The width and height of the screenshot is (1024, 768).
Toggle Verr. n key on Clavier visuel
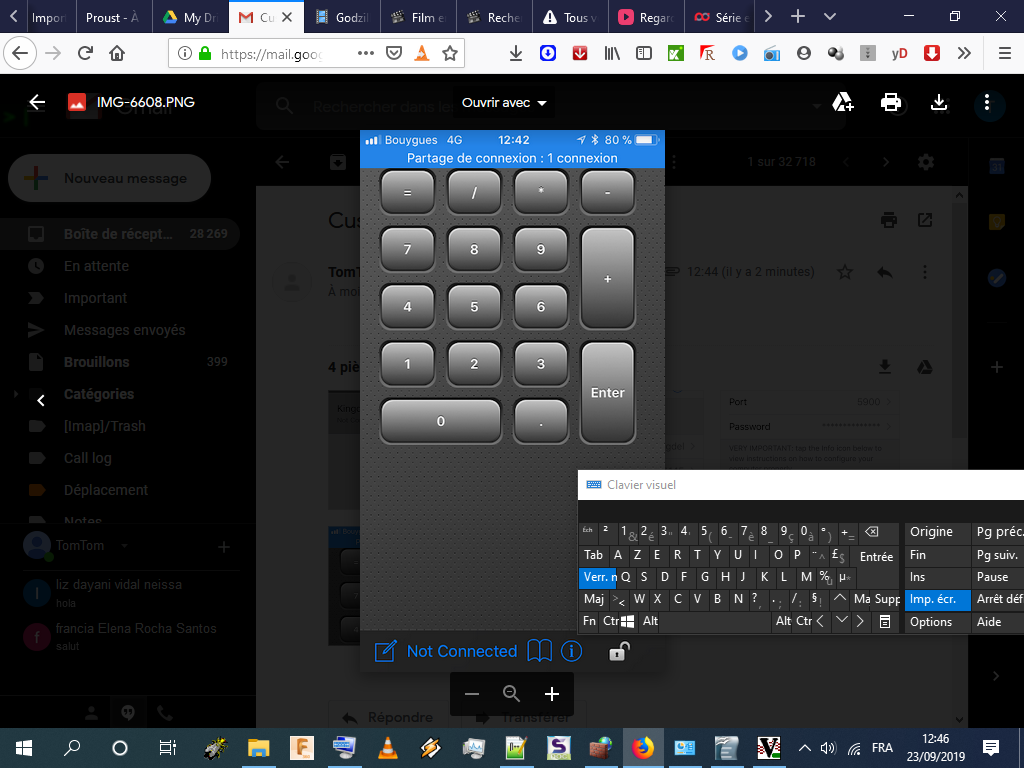(596, 577)
